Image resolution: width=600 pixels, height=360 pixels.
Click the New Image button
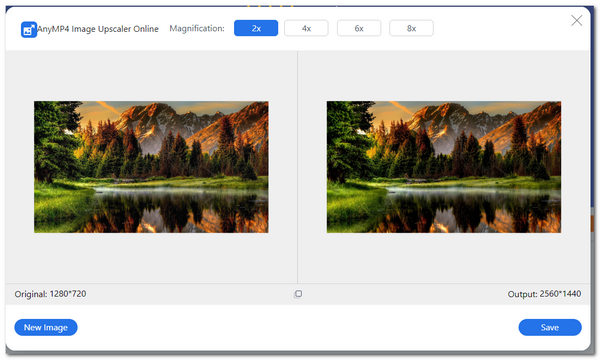click(46, 327)
